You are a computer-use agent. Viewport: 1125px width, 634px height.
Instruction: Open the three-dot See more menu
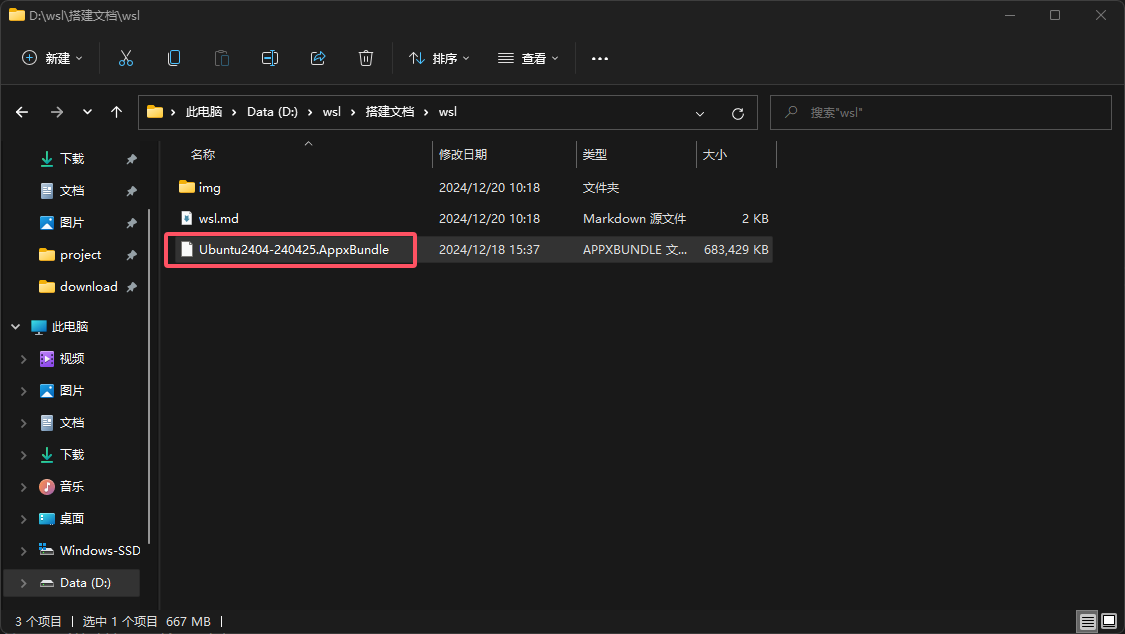600,58
